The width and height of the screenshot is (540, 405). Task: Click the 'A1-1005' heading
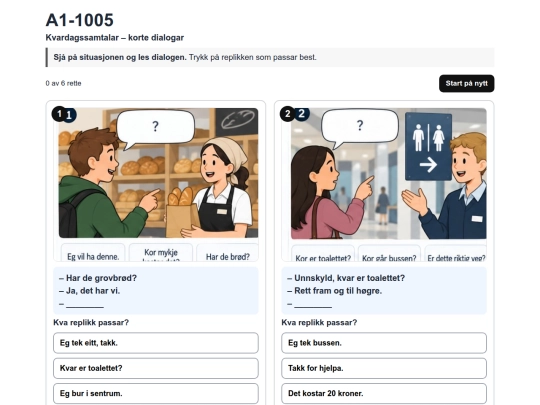80,20
